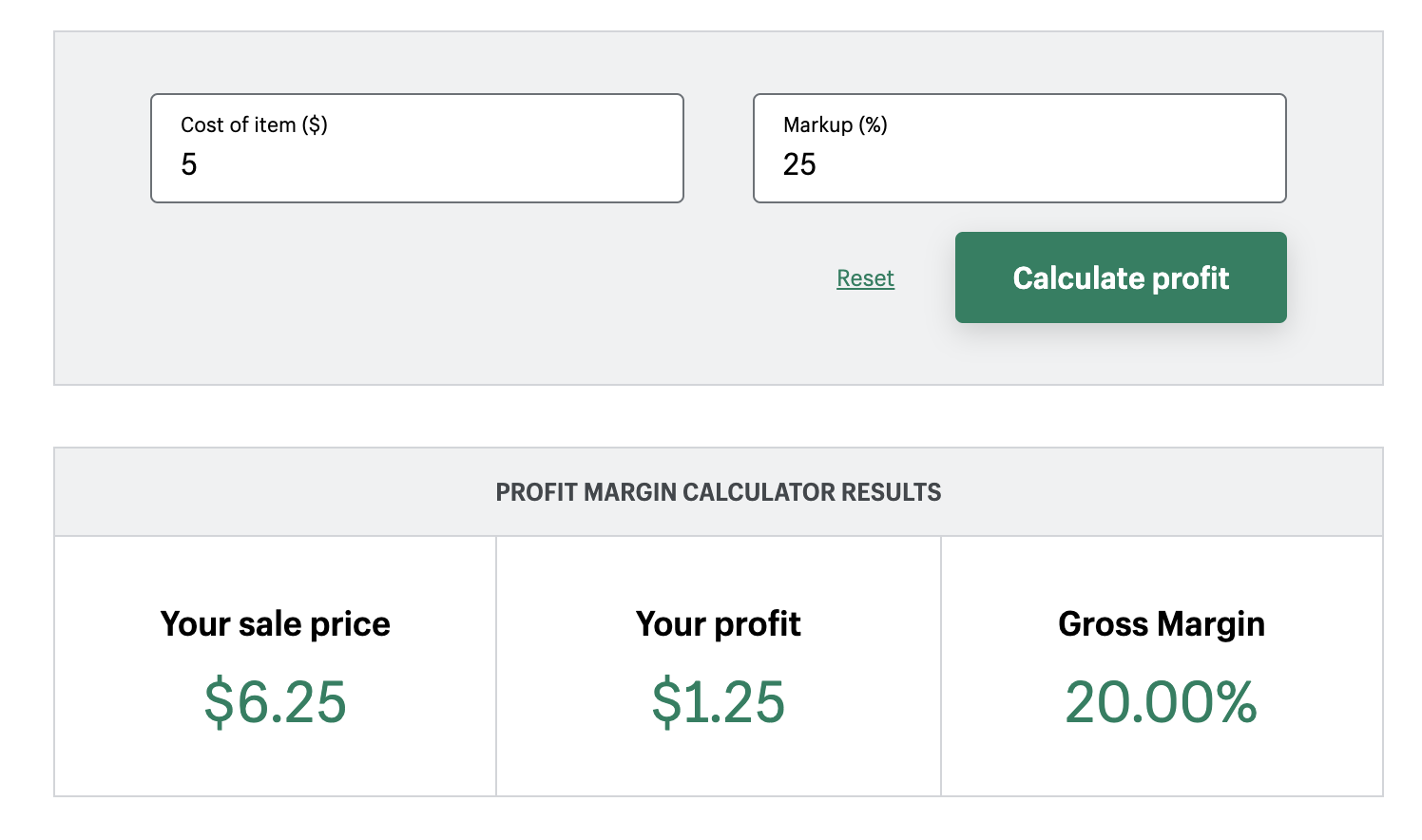Click the Markup (%) label
Viewport: 1422px width, 840px height.
834,124
